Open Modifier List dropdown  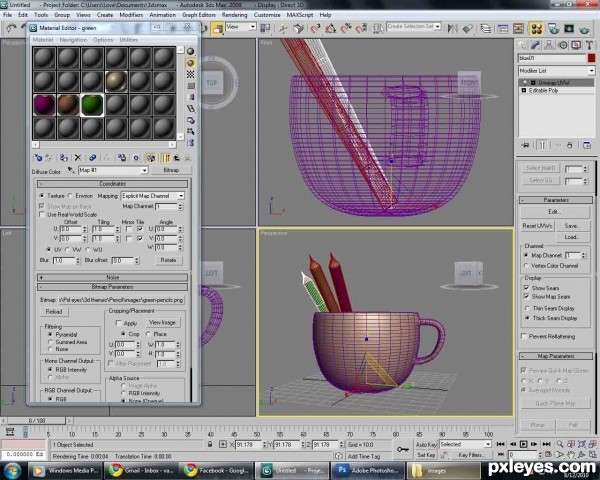556,71
